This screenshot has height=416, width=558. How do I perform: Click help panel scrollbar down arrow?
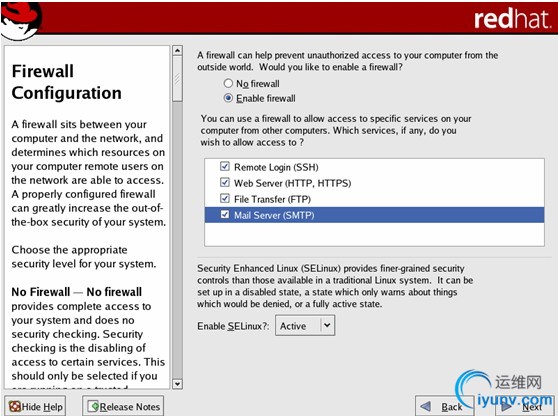[x=177, y=384]
